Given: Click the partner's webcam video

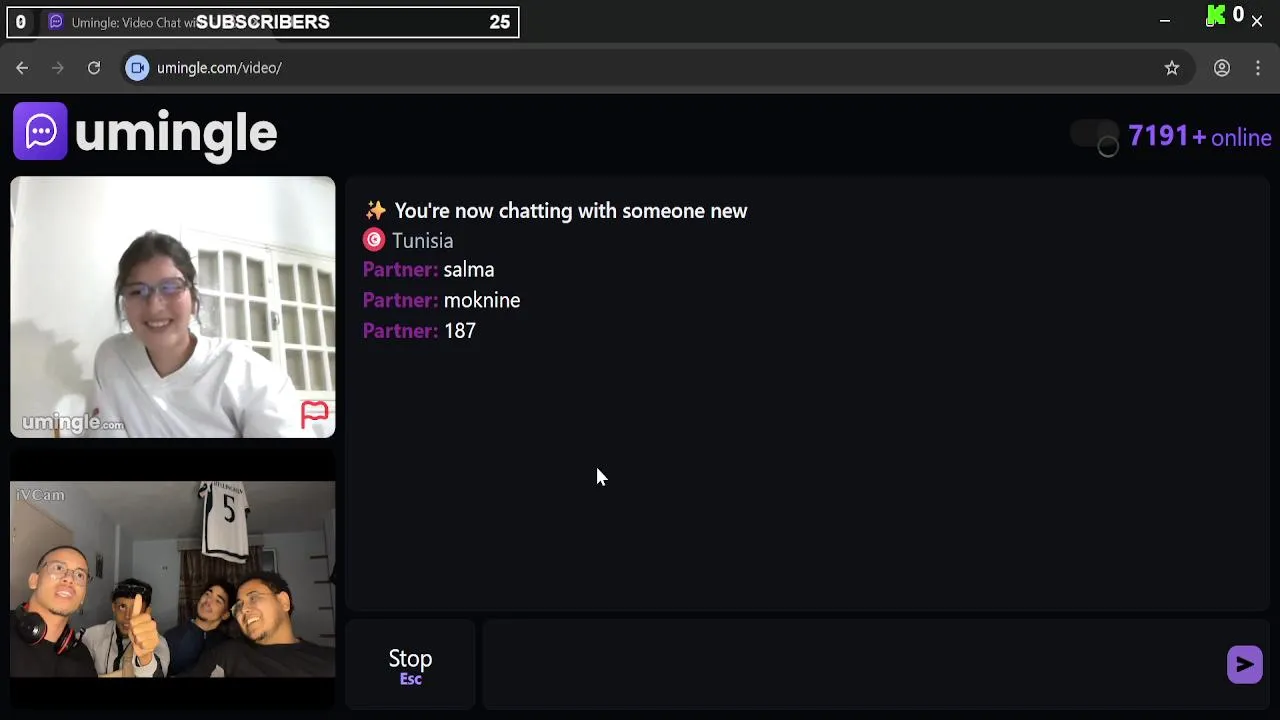Looking at the screenshot, I should (x=173, y=307).
